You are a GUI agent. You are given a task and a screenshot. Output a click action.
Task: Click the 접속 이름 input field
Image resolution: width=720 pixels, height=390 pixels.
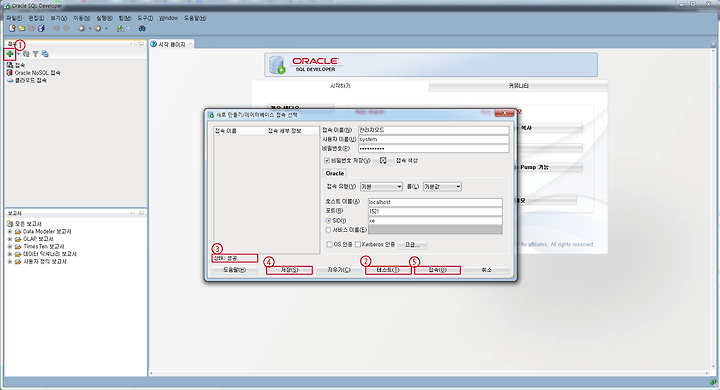(433, 130)
